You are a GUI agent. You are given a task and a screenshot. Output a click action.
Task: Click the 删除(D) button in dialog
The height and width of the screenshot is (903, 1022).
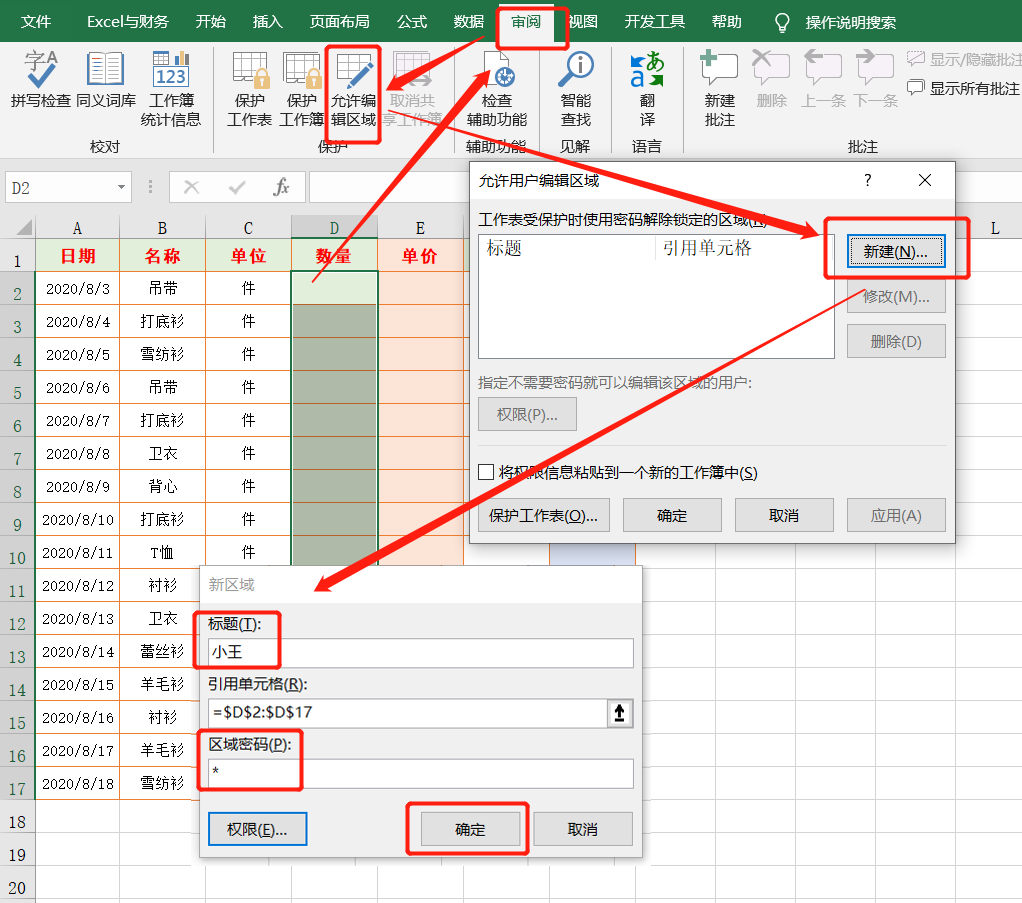click(x=896, y=341)
